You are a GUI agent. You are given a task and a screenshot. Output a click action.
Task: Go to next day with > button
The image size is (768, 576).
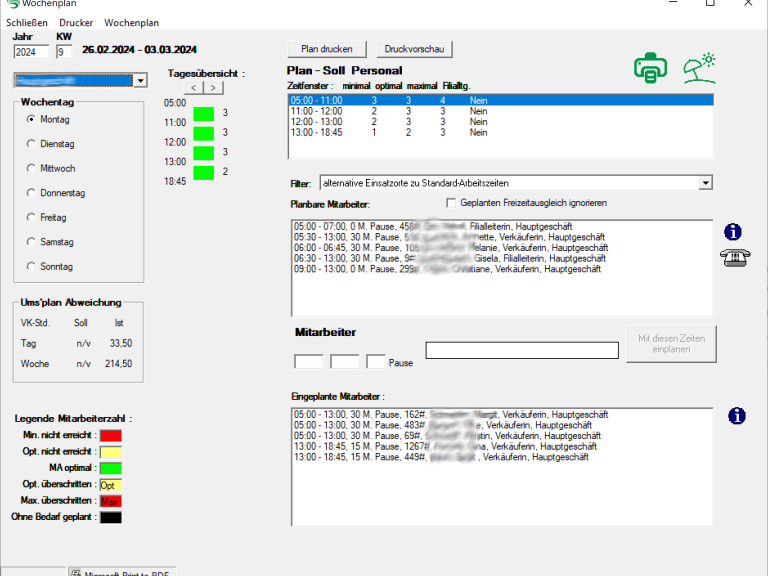tap(213, 88)
